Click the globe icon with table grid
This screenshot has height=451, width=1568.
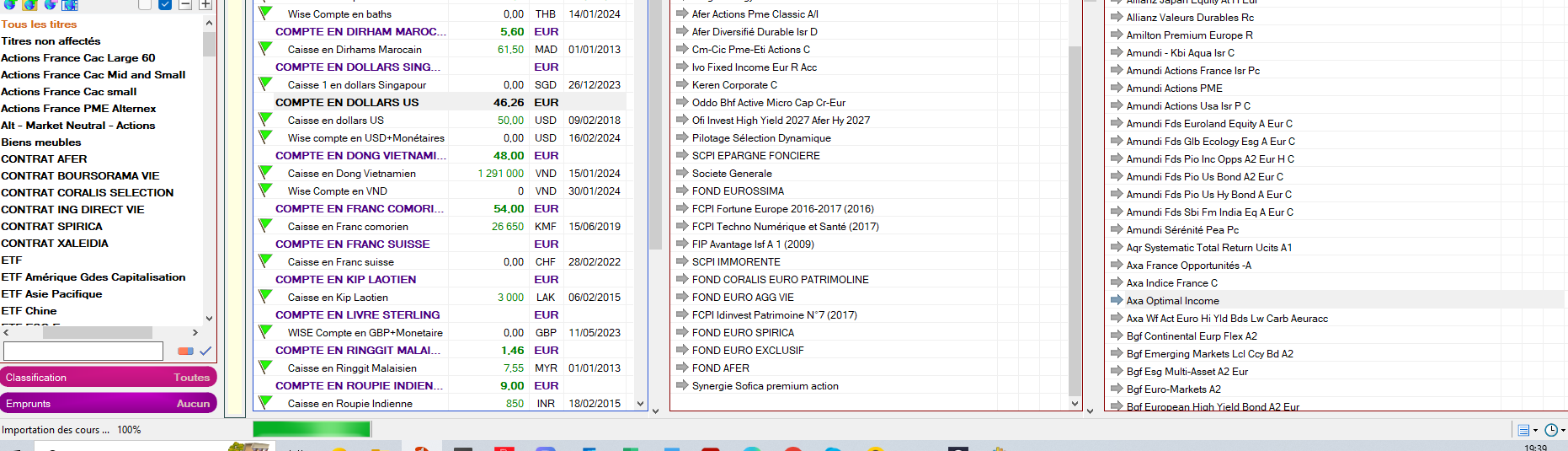pyautogui.click(x=70, y=4)
